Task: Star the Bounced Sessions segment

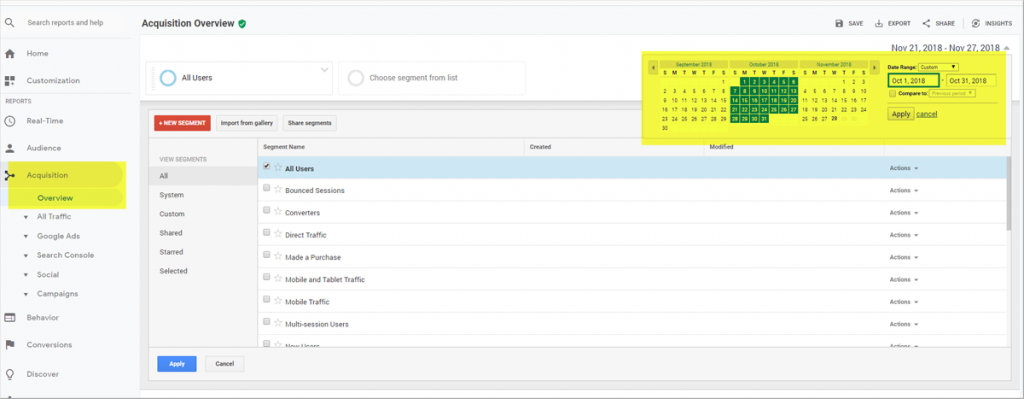Action: [x=278, y=190]
